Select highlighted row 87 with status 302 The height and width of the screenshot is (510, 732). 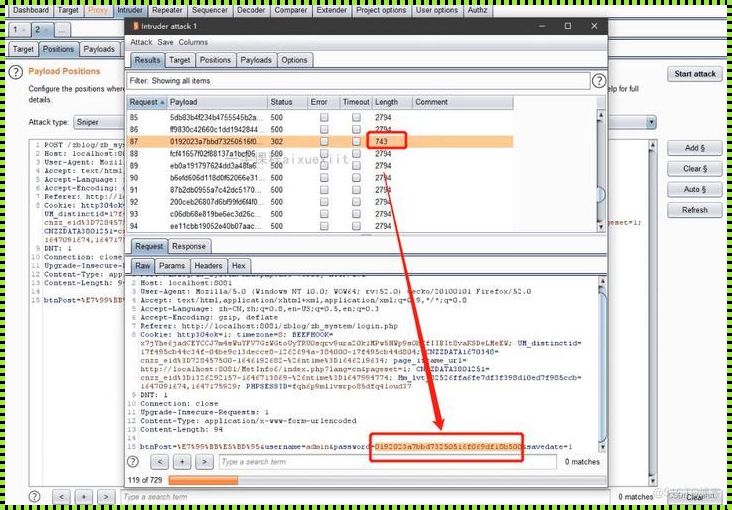point(320,142)
